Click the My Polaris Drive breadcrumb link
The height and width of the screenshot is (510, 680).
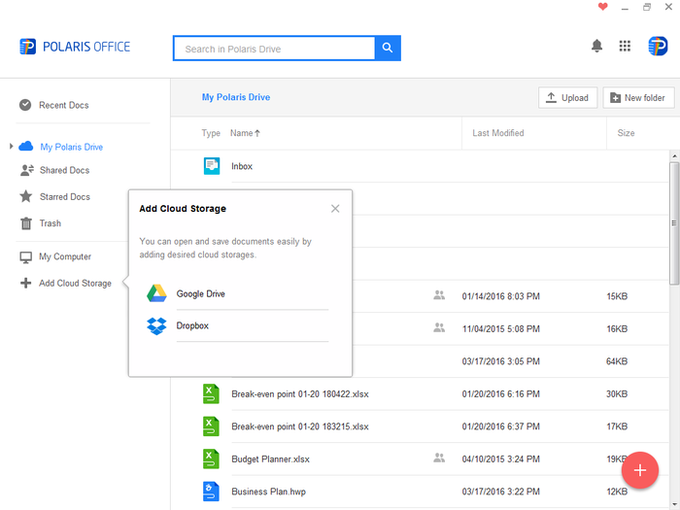click(236, 97)
